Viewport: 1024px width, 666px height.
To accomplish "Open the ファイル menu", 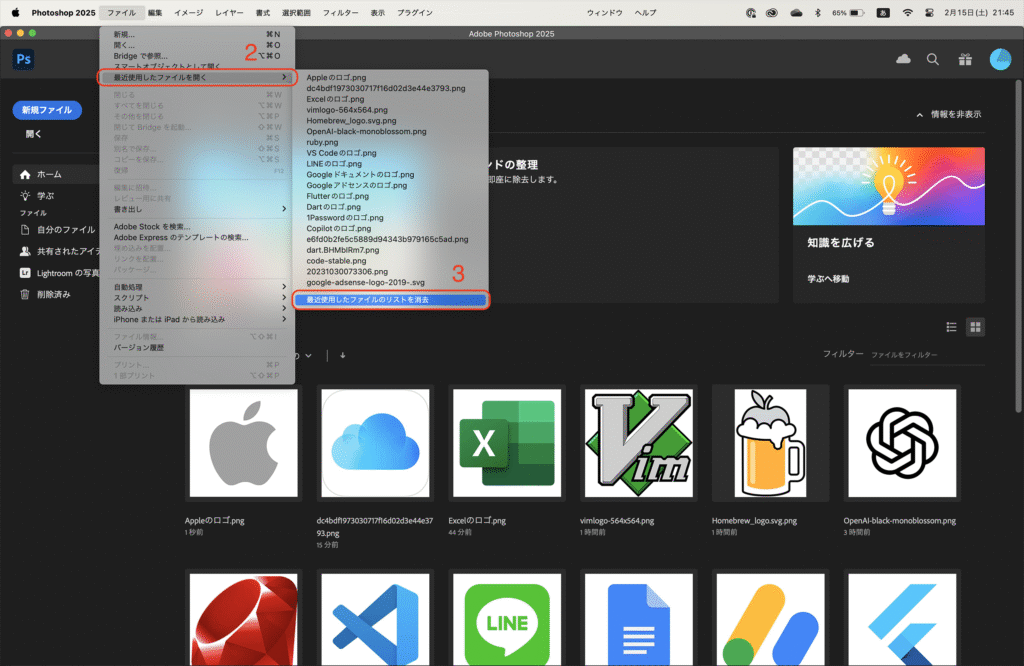I will tap(121, 12).
